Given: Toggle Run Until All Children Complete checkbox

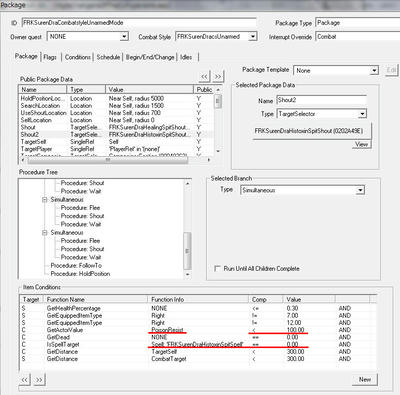Looking at the screenshot, I should pyautogui.click(x=218, y=268).
